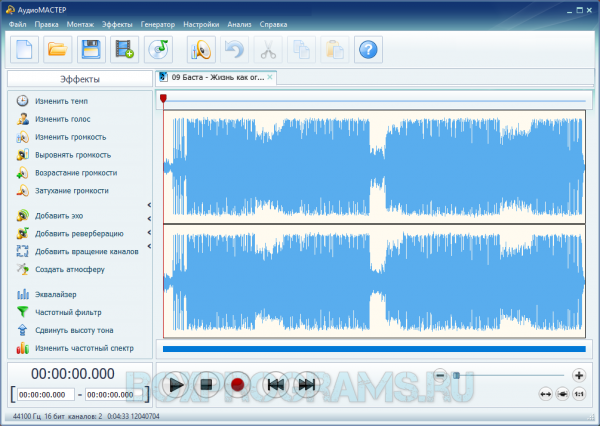Click the palm icon beside Создать атмосферу
This screenshot has width=600, height=426.
pyautogui.click(x=23, y=269)
